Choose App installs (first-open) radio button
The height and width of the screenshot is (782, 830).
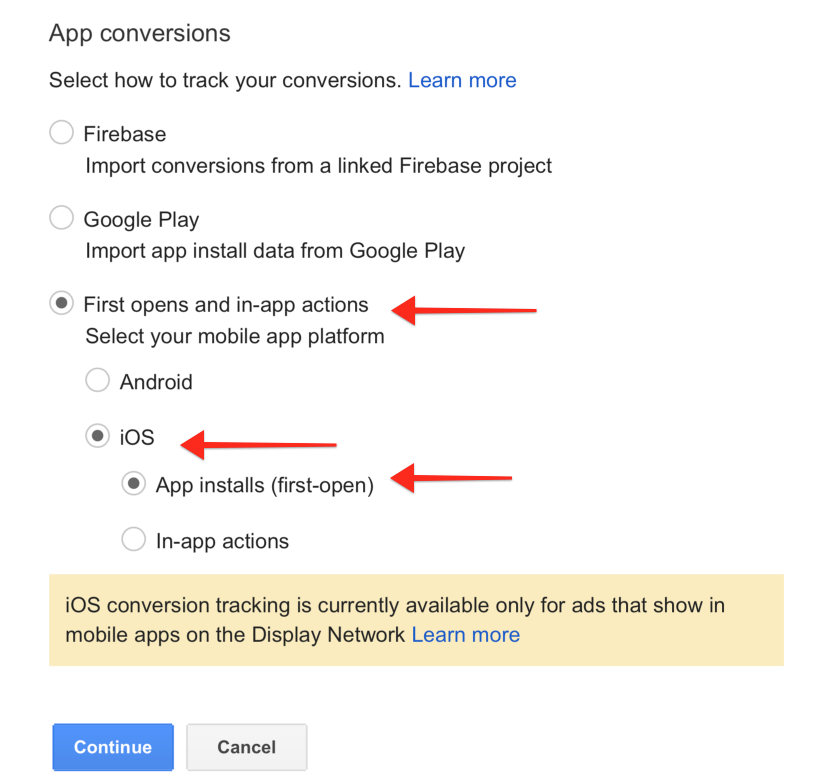[133, 485]
